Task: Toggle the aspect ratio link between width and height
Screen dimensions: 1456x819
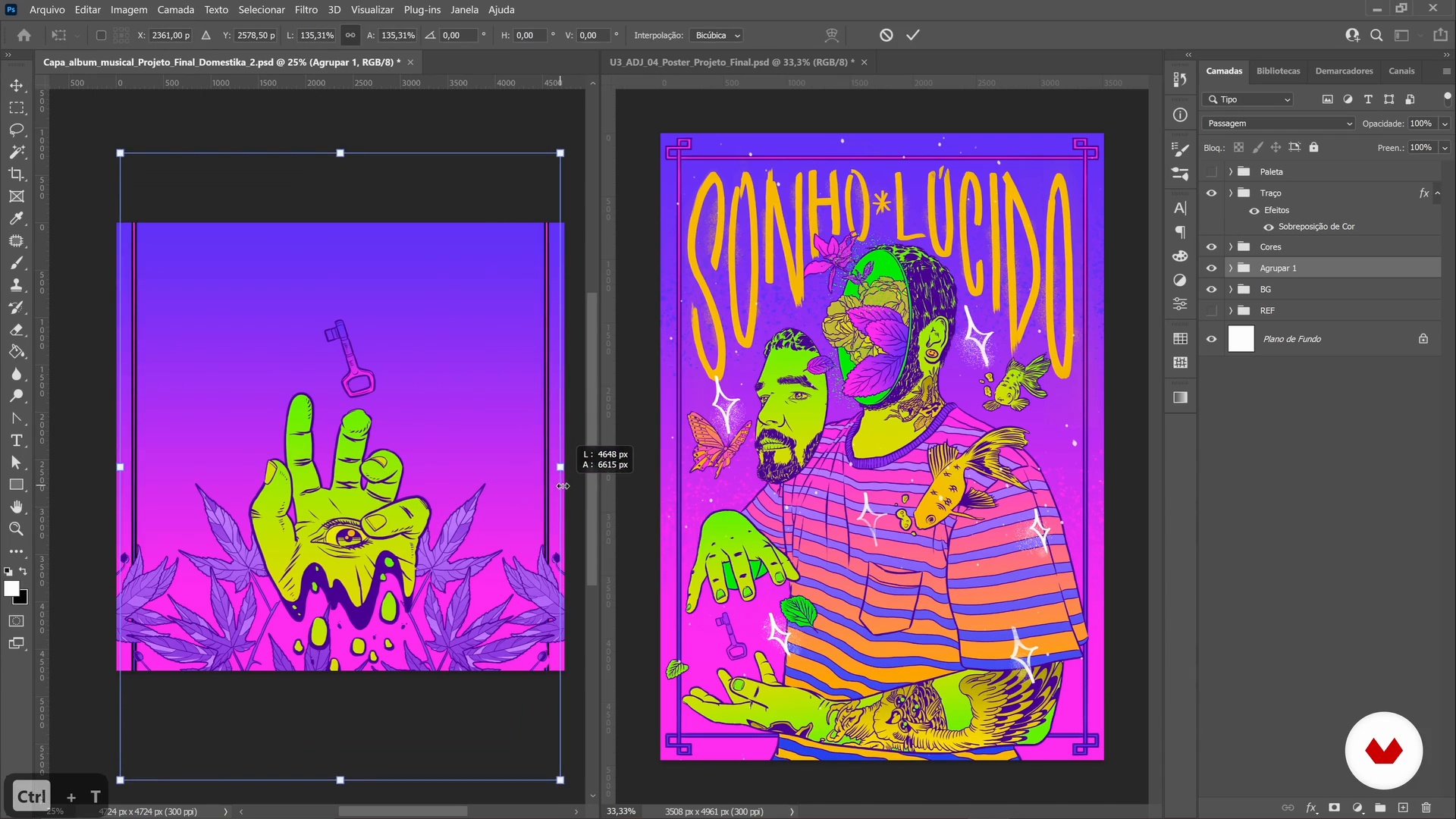Action: click(350, 35)
